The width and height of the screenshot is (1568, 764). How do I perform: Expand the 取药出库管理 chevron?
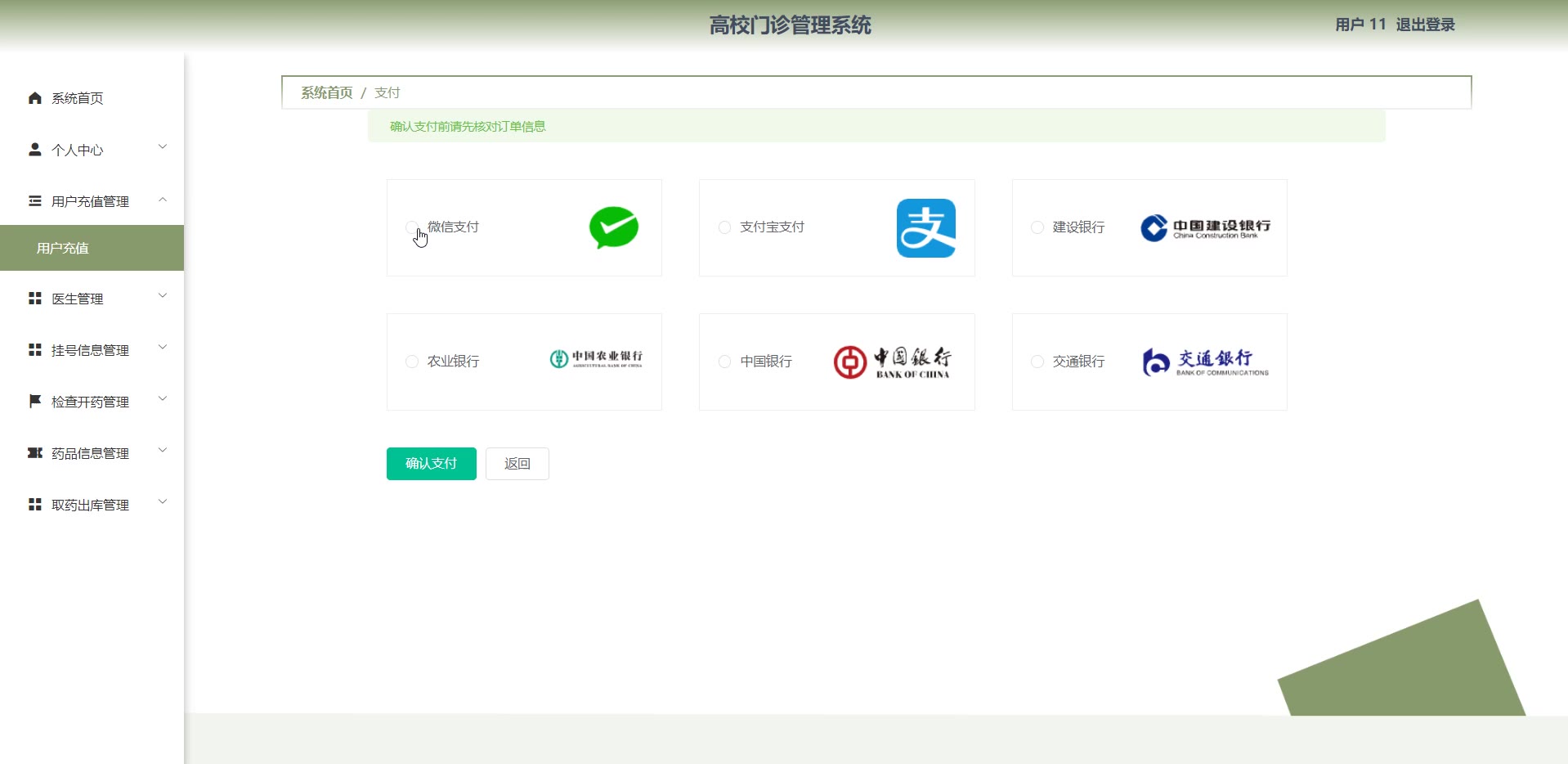pyautogui.click(x=163, y=502)
